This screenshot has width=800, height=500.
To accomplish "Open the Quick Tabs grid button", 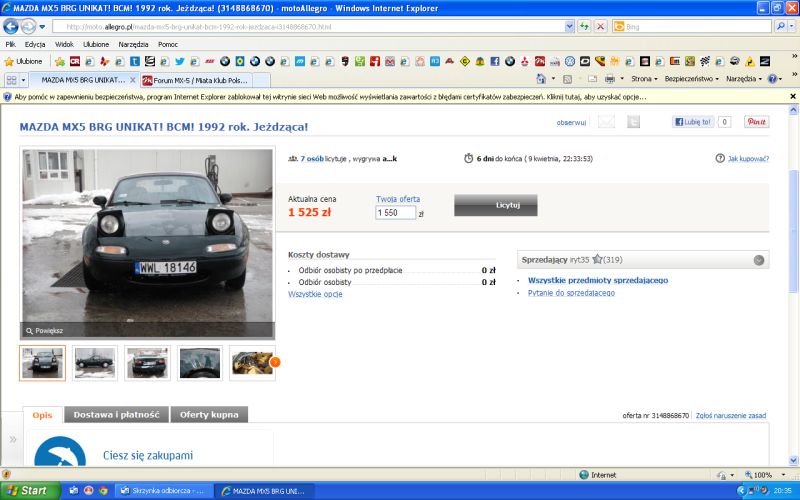I will [x=11, y=80].
